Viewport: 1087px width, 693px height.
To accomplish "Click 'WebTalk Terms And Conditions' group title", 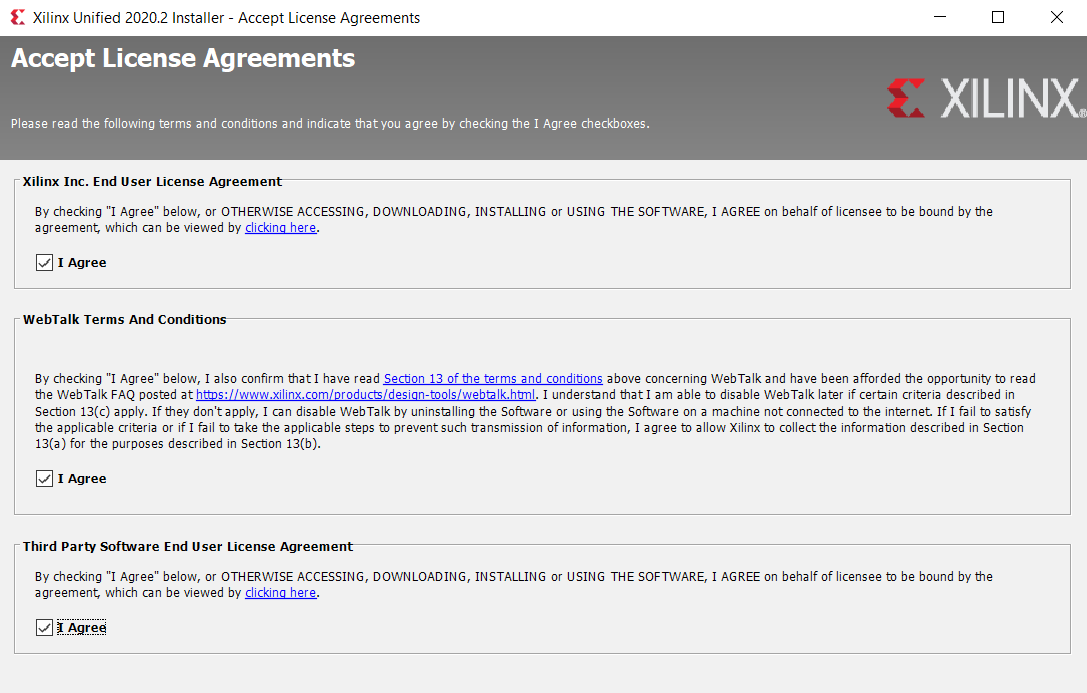I will (125, 319).
